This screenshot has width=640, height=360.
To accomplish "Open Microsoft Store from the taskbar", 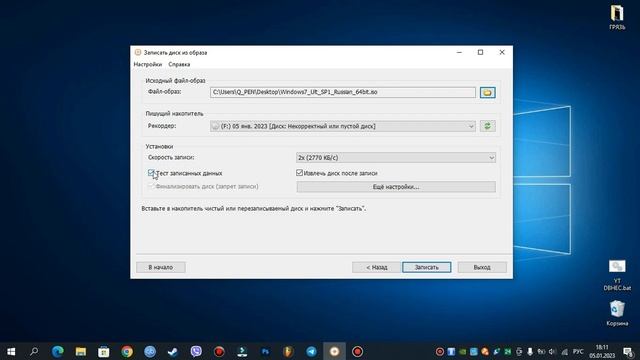I will coord(104,351).
